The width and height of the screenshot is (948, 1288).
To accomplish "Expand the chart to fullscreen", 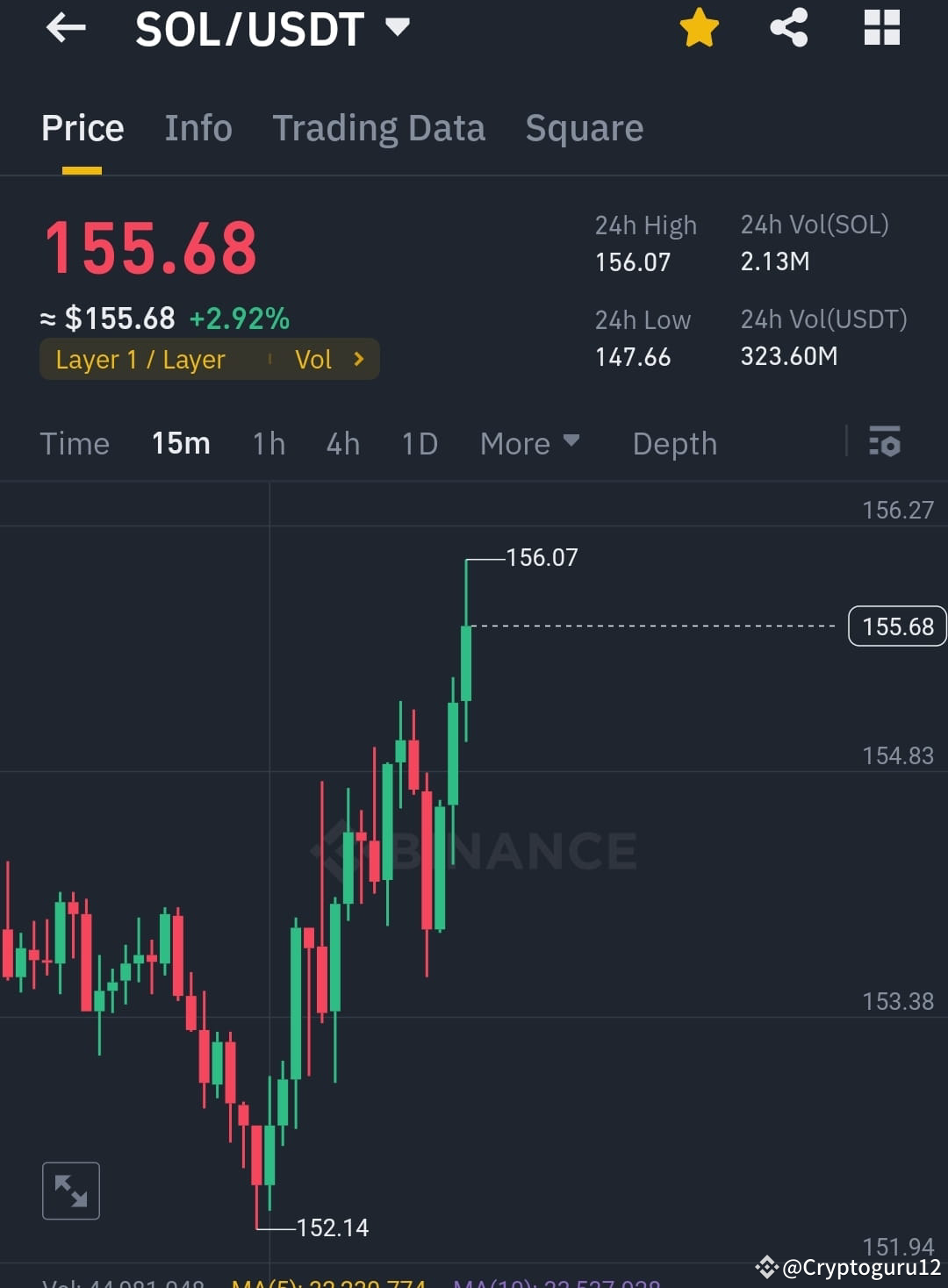I will 70,1190.
